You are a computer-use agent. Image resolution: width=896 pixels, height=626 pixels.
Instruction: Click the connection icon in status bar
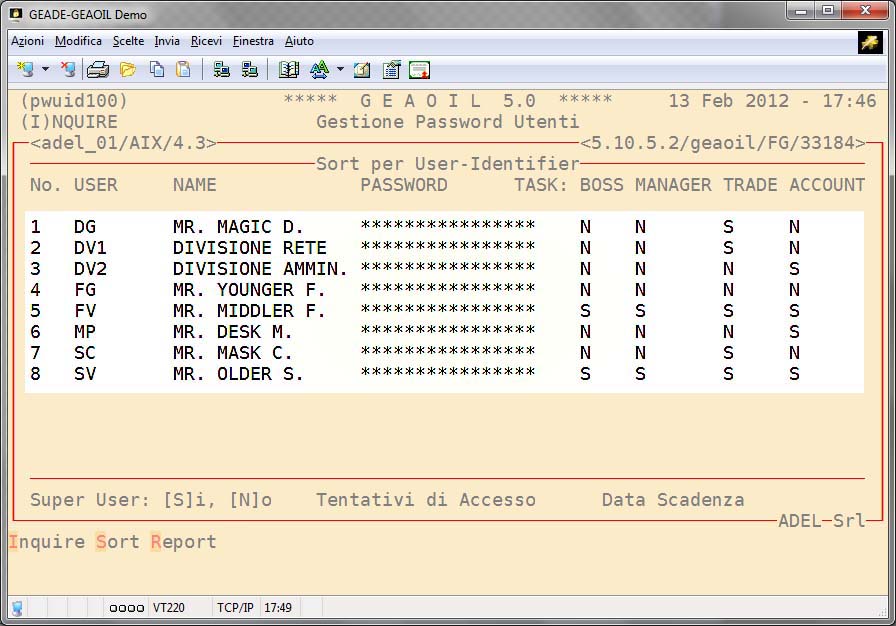tap(17, 608)
